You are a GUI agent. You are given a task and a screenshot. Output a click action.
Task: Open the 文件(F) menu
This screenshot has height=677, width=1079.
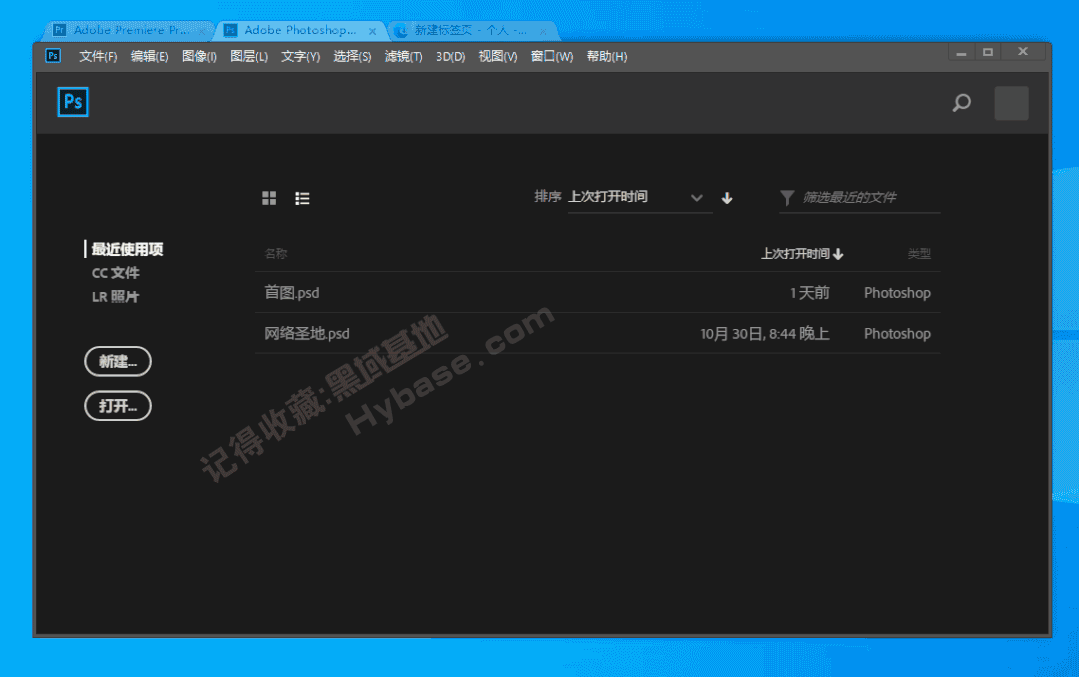(x=98, y=56)
